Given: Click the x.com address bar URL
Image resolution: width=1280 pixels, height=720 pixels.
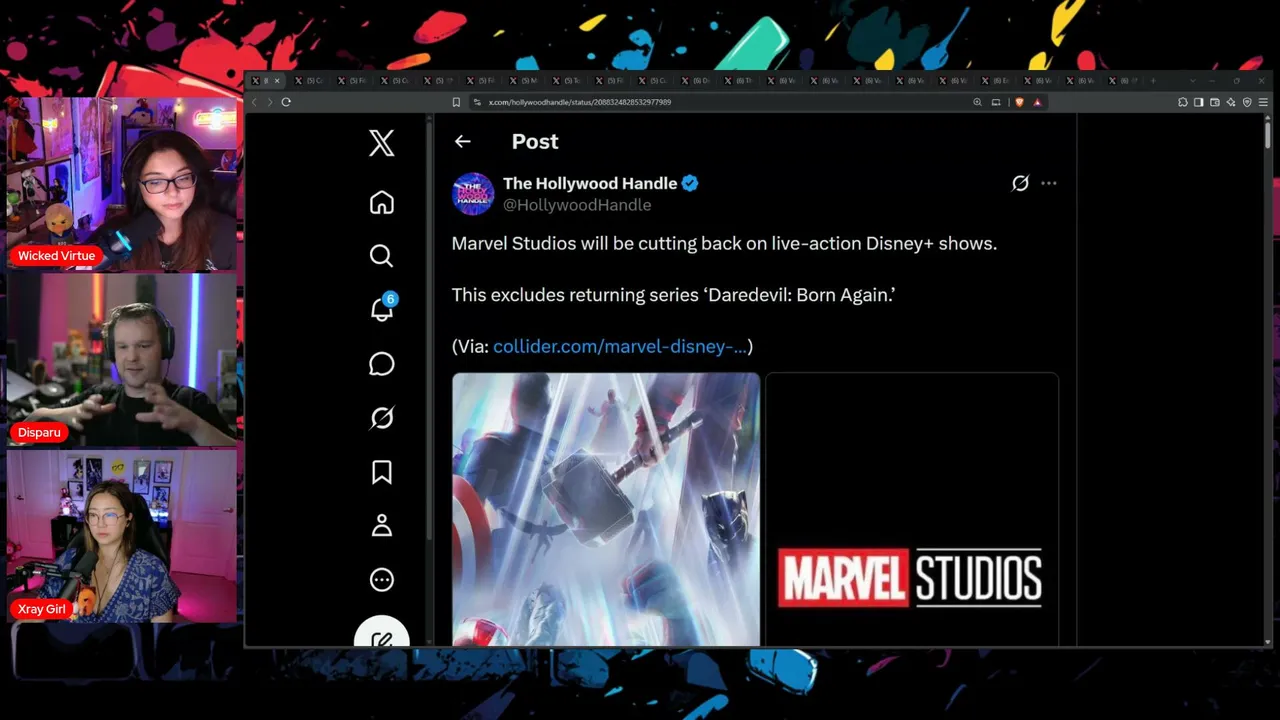Looking at the screenshot, I should [x=580, y=102].
